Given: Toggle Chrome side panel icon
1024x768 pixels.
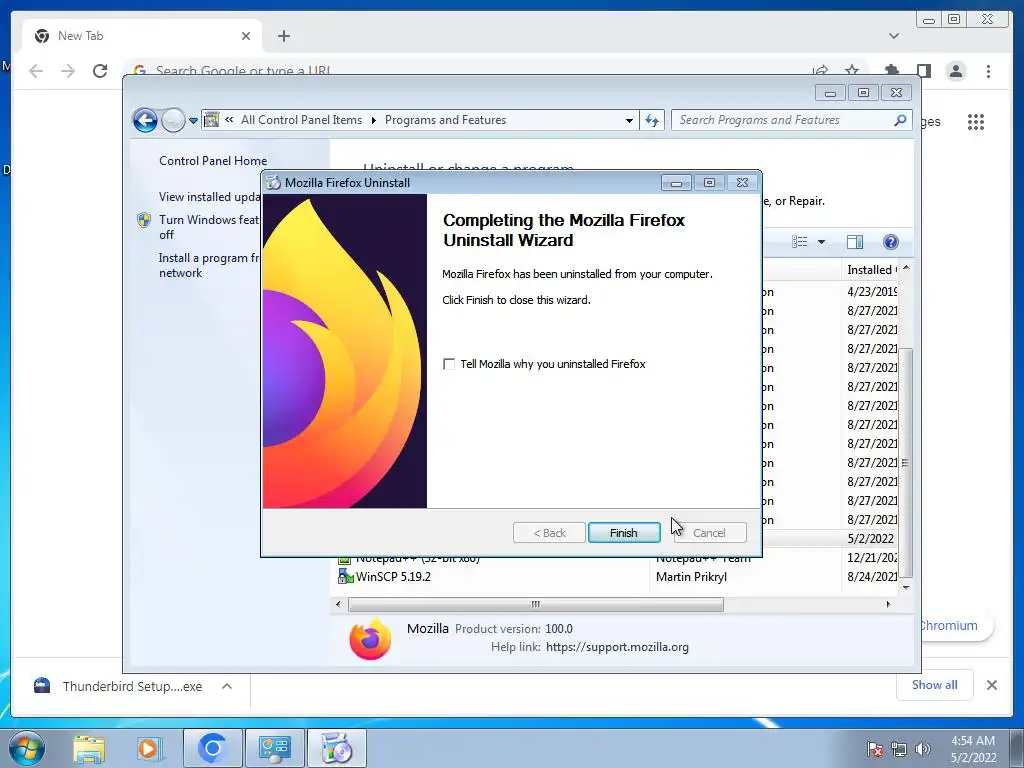Looking at the screenshot, I should pos(923,71).
